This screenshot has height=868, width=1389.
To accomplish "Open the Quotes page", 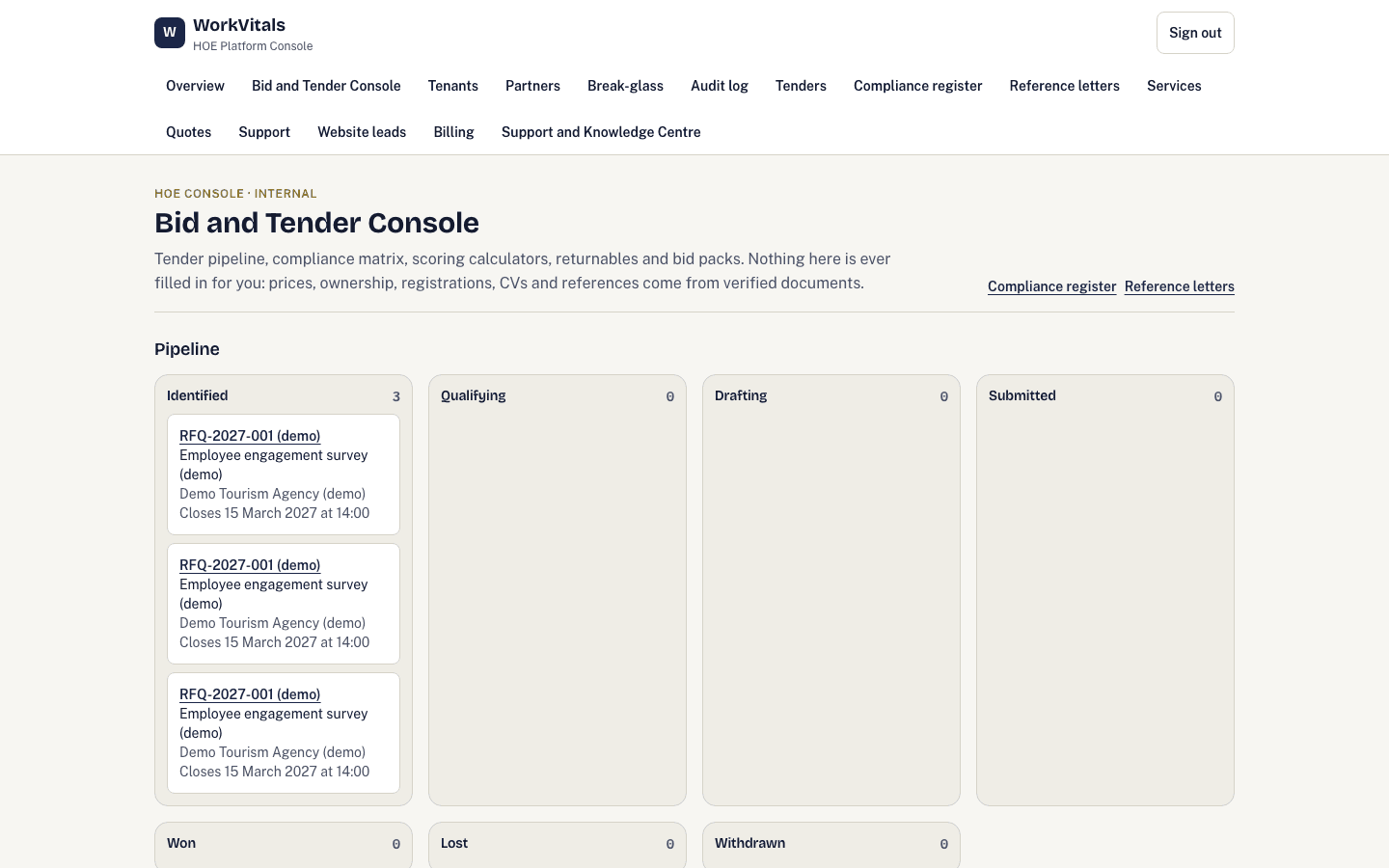I will pos(188,132).
